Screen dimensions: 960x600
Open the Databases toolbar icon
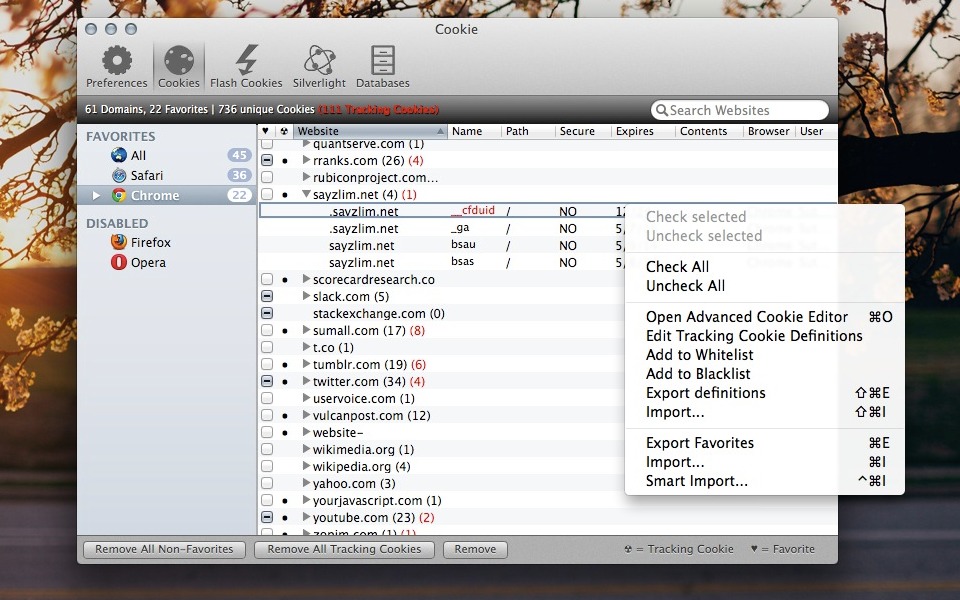[x=382, y=62]
